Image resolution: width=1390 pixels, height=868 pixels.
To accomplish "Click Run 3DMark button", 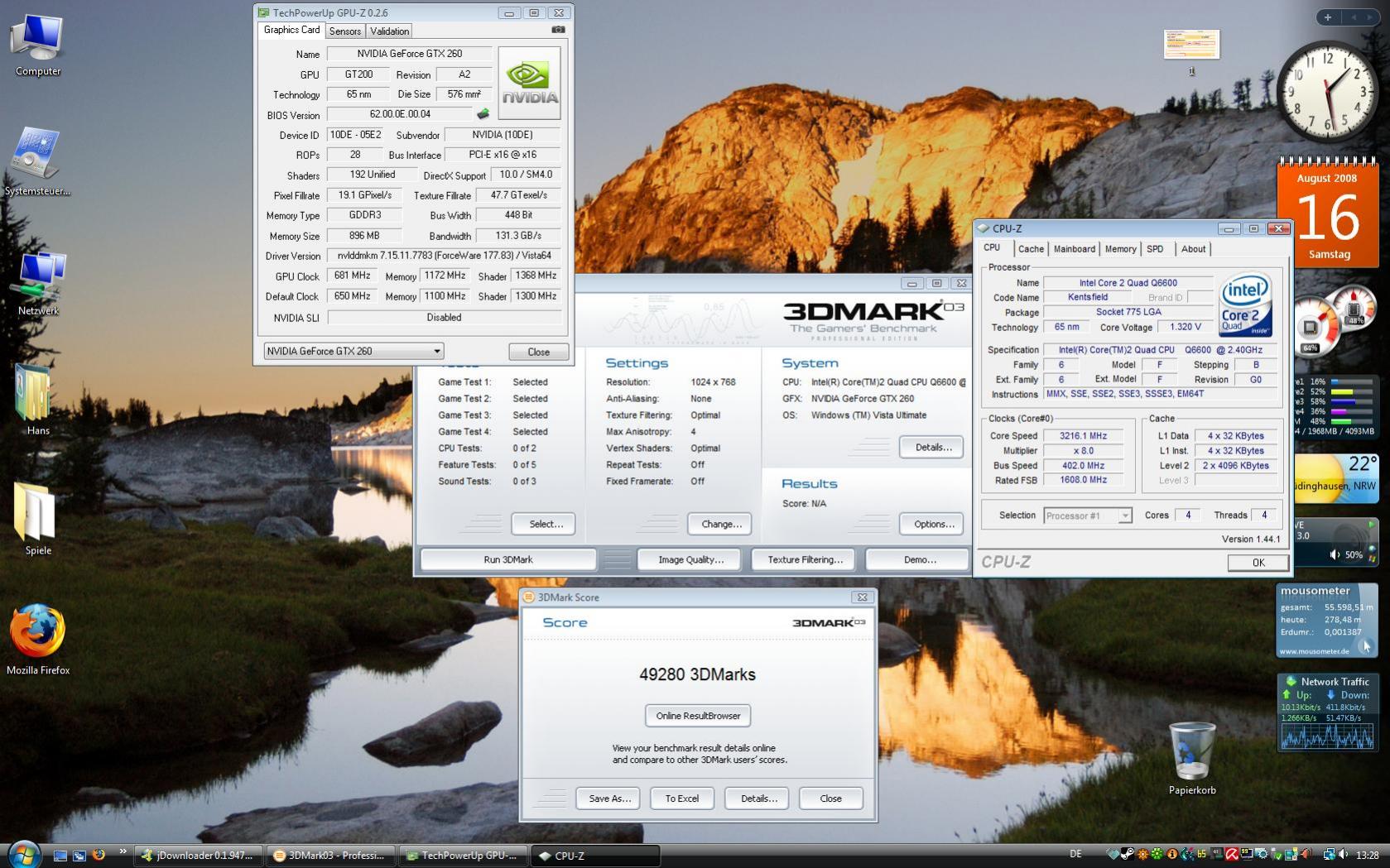I will [x=507, y=559].
